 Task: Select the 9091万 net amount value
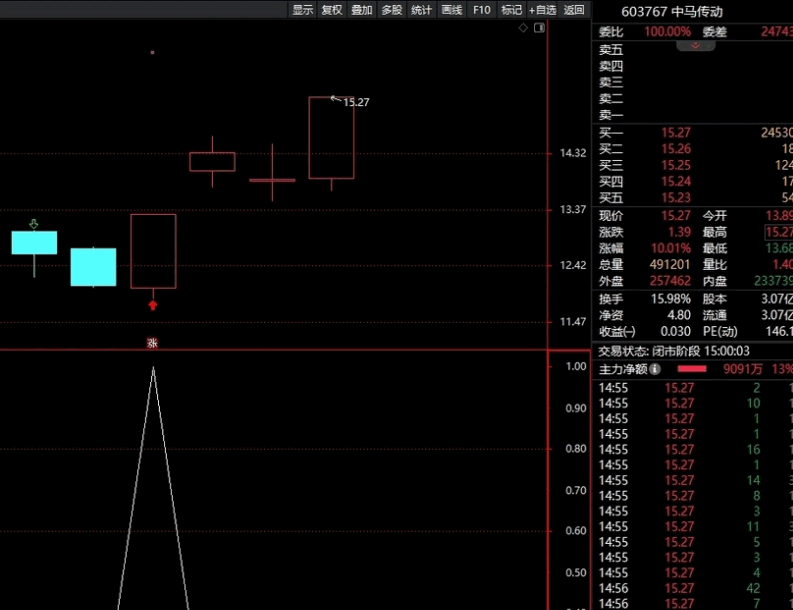pos(742,369)
